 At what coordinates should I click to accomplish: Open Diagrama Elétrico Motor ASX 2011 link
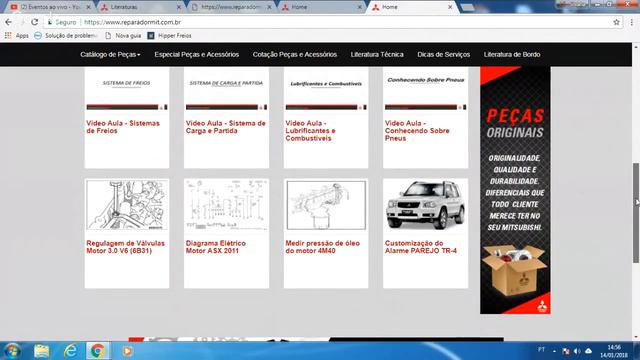pos(216,247)
